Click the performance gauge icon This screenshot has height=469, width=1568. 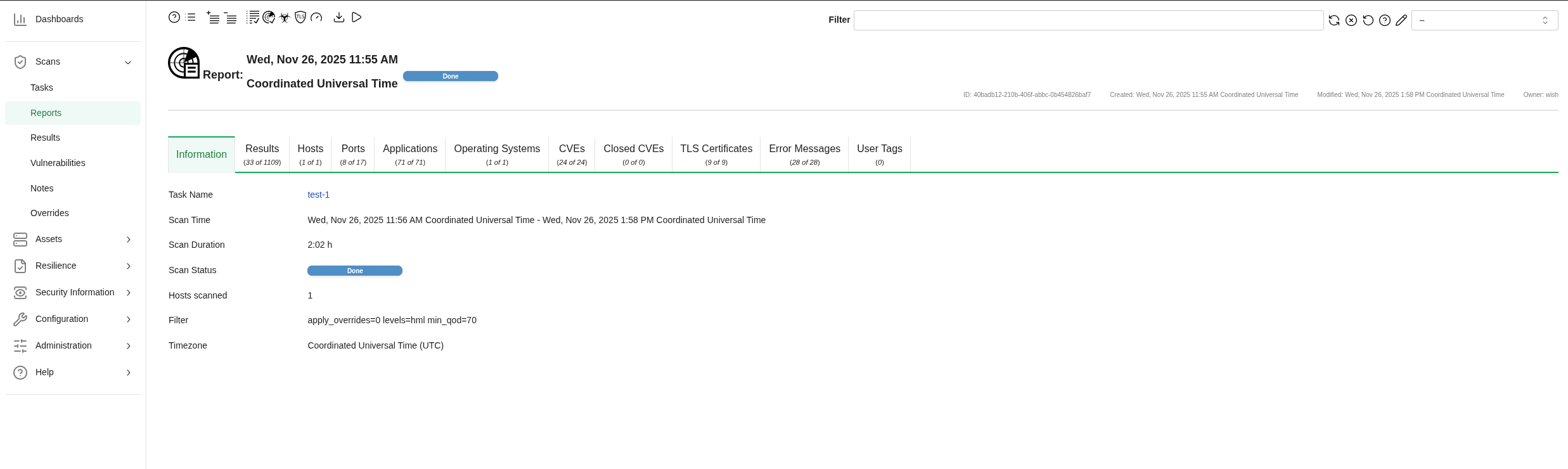pyautogui.click(x=316, y=18)
